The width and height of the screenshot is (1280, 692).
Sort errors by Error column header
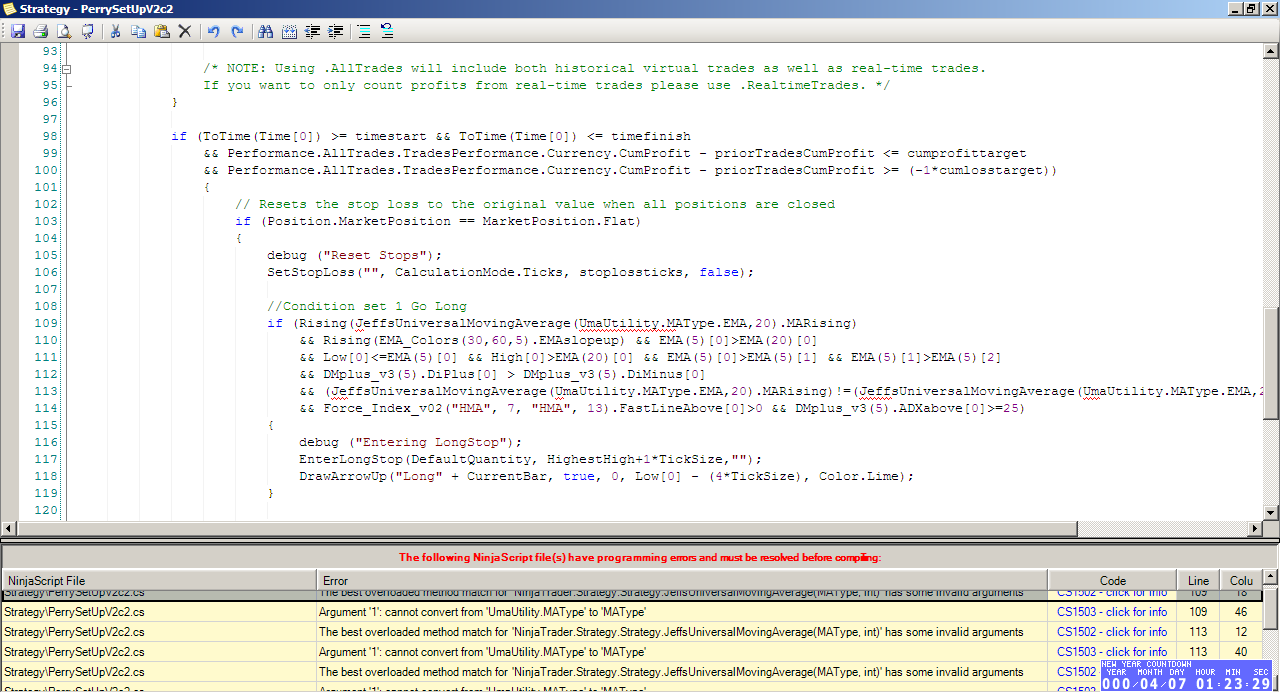click(x=683, y=580)
